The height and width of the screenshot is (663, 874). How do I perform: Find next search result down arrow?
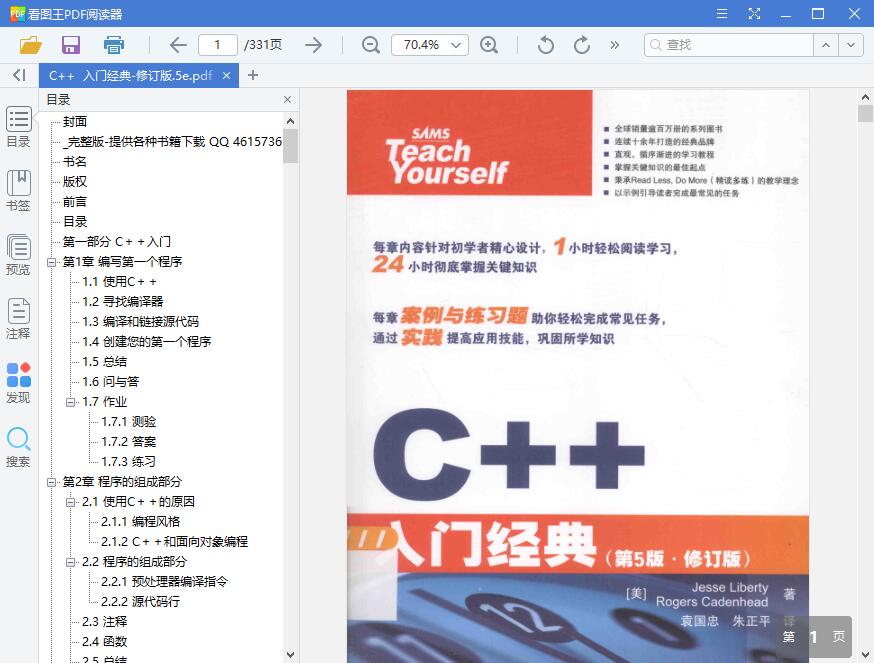pos(851,45)
